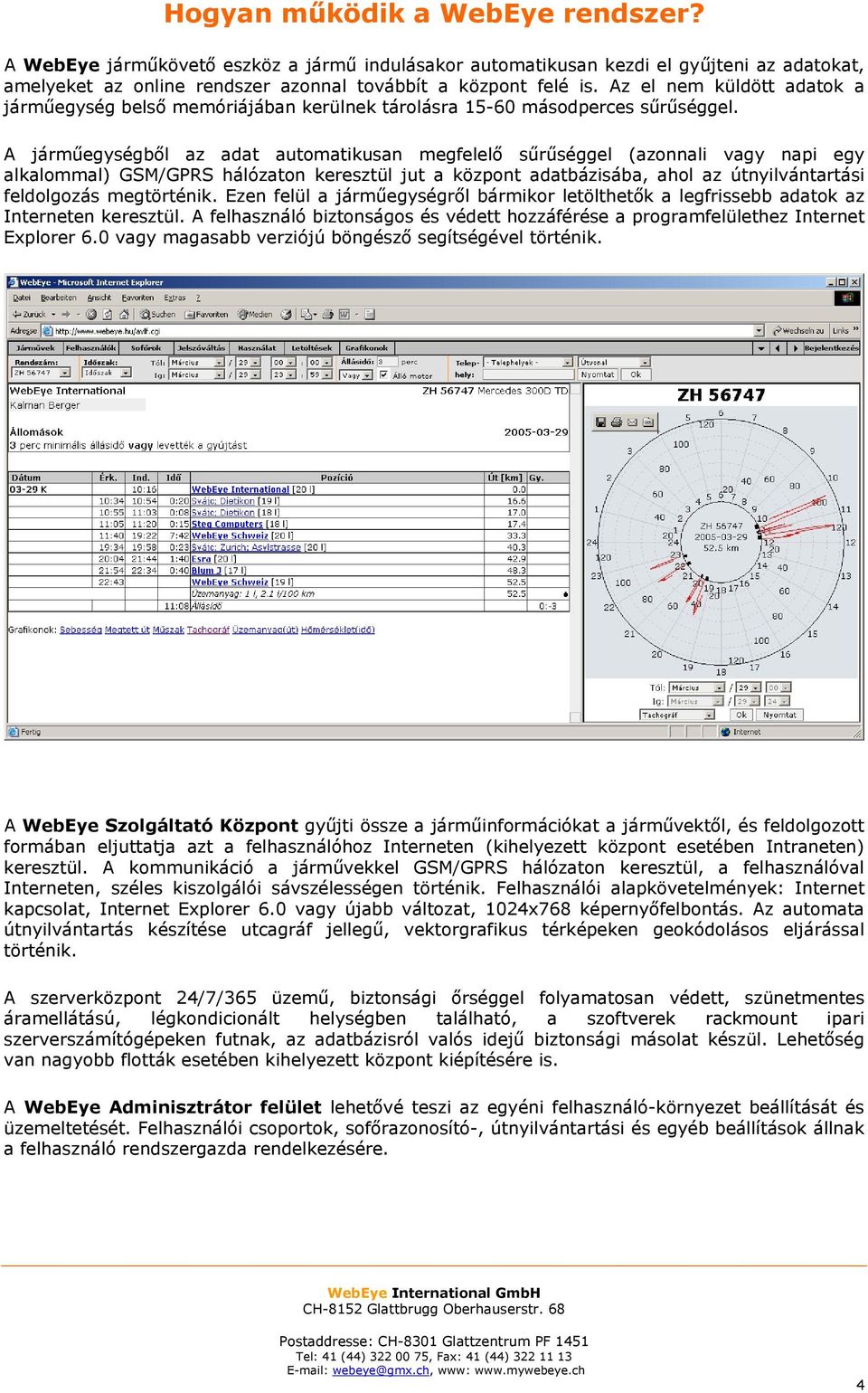Click the Home icon in IE toolbar
This screenshot has height=1393, width=868.
[x=124, y=314]
